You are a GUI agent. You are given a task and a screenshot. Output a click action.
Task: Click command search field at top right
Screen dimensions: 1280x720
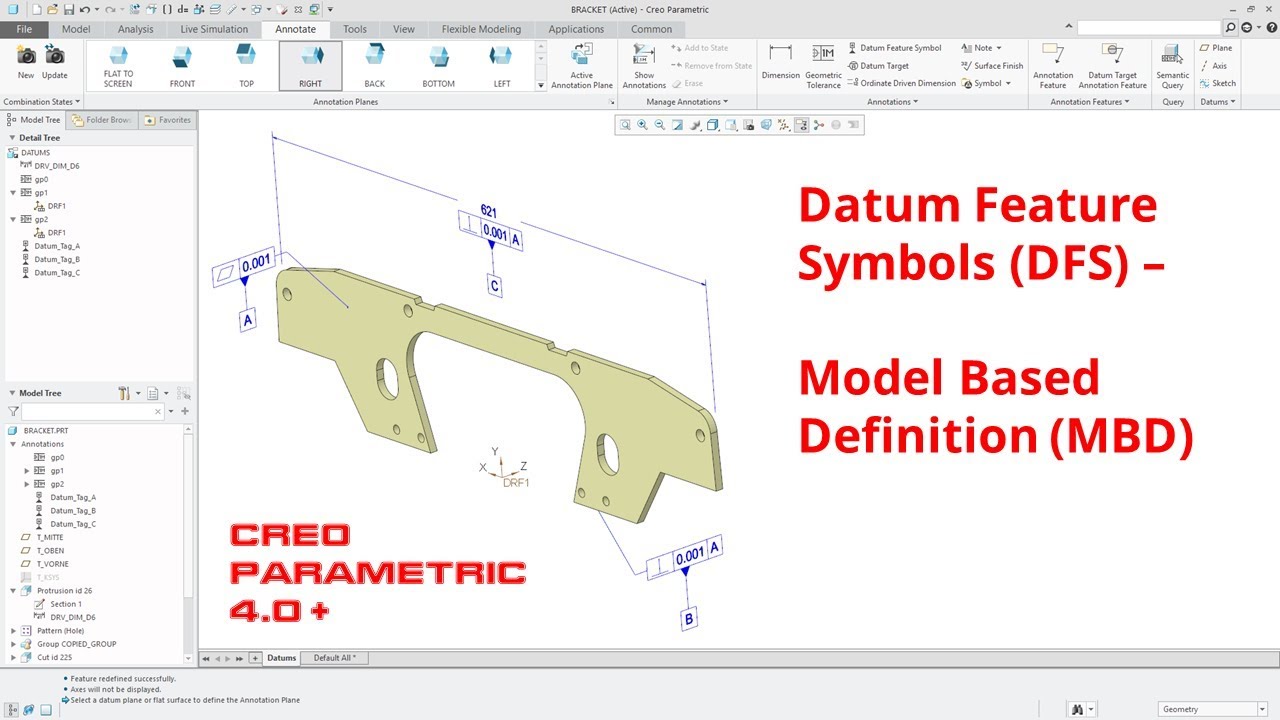pos(1149,28)
